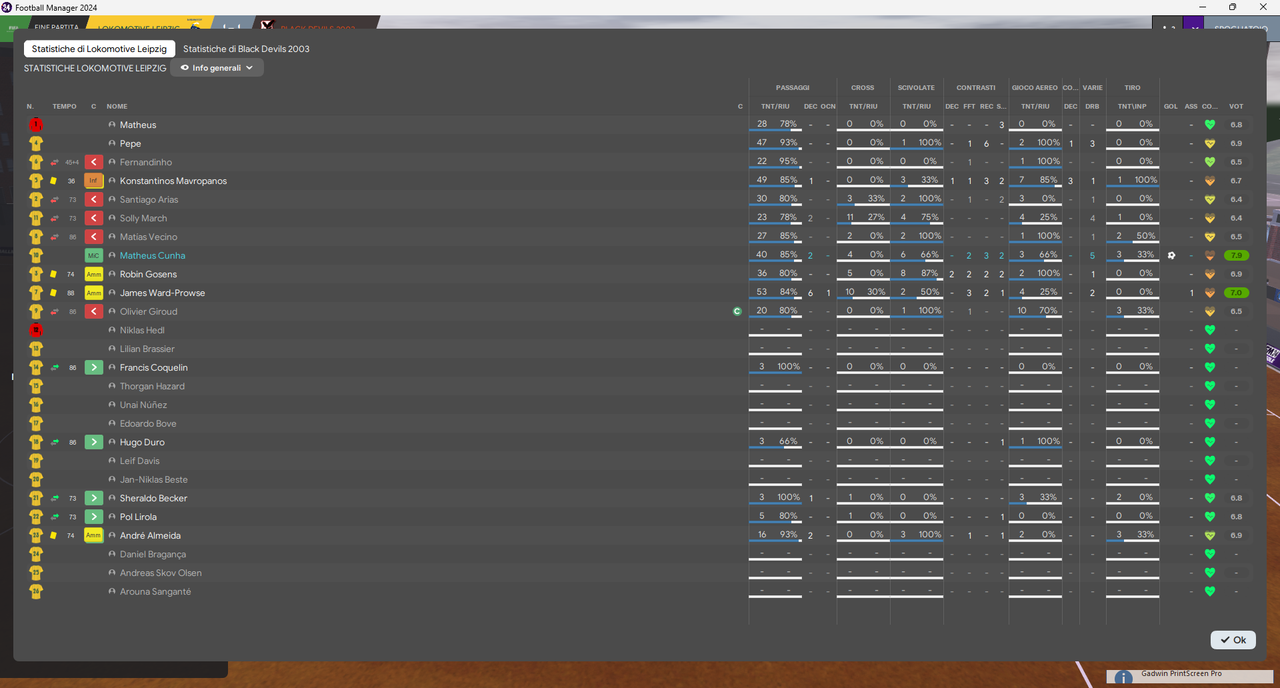
Task: Click the yellow card icon in Mavropanos's row
Action: [x=53, y=181]
